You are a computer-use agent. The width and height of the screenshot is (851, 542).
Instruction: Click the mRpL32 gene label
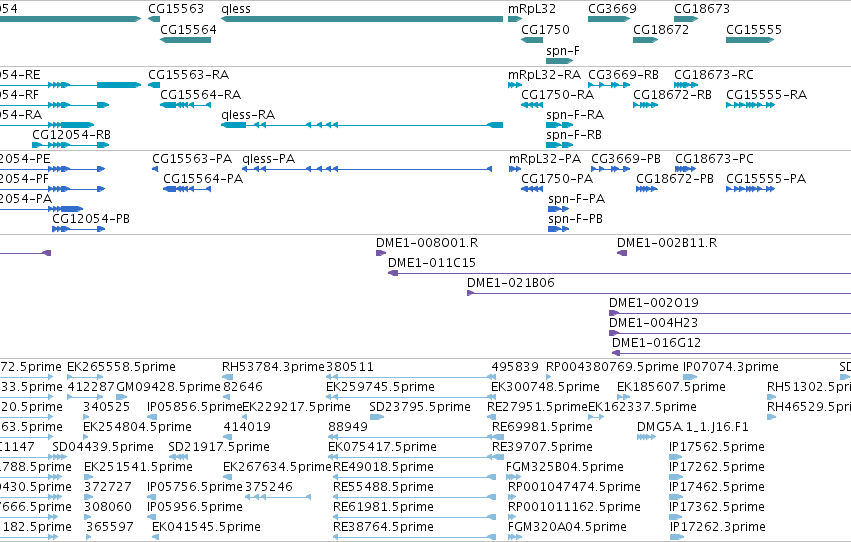(532, 9)
